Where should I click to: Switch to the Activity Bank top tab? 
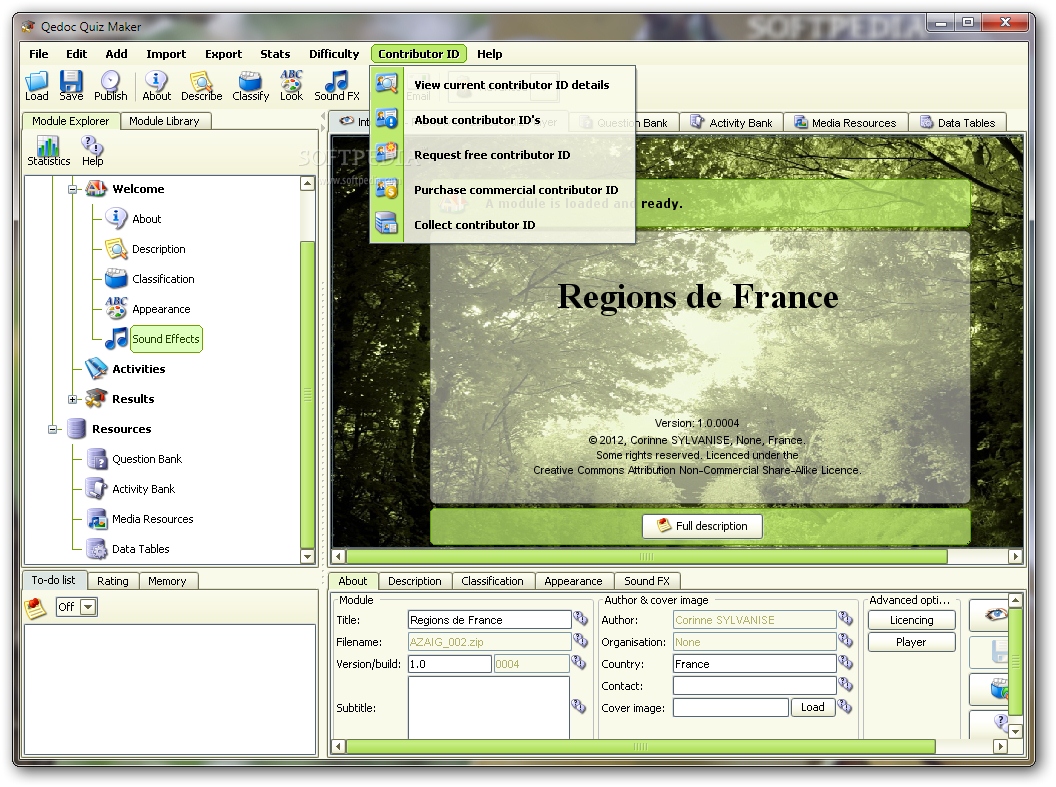click(x=731, y=123)
